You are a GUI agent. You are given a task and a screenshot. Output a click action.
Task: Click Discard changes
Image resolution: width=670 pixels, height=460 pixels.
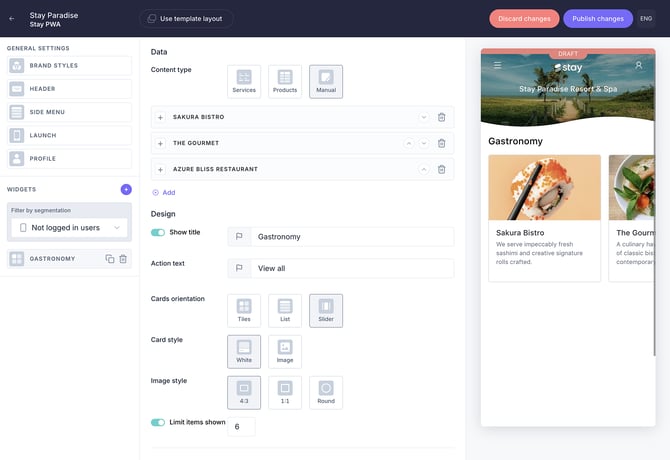pos(524,19)
